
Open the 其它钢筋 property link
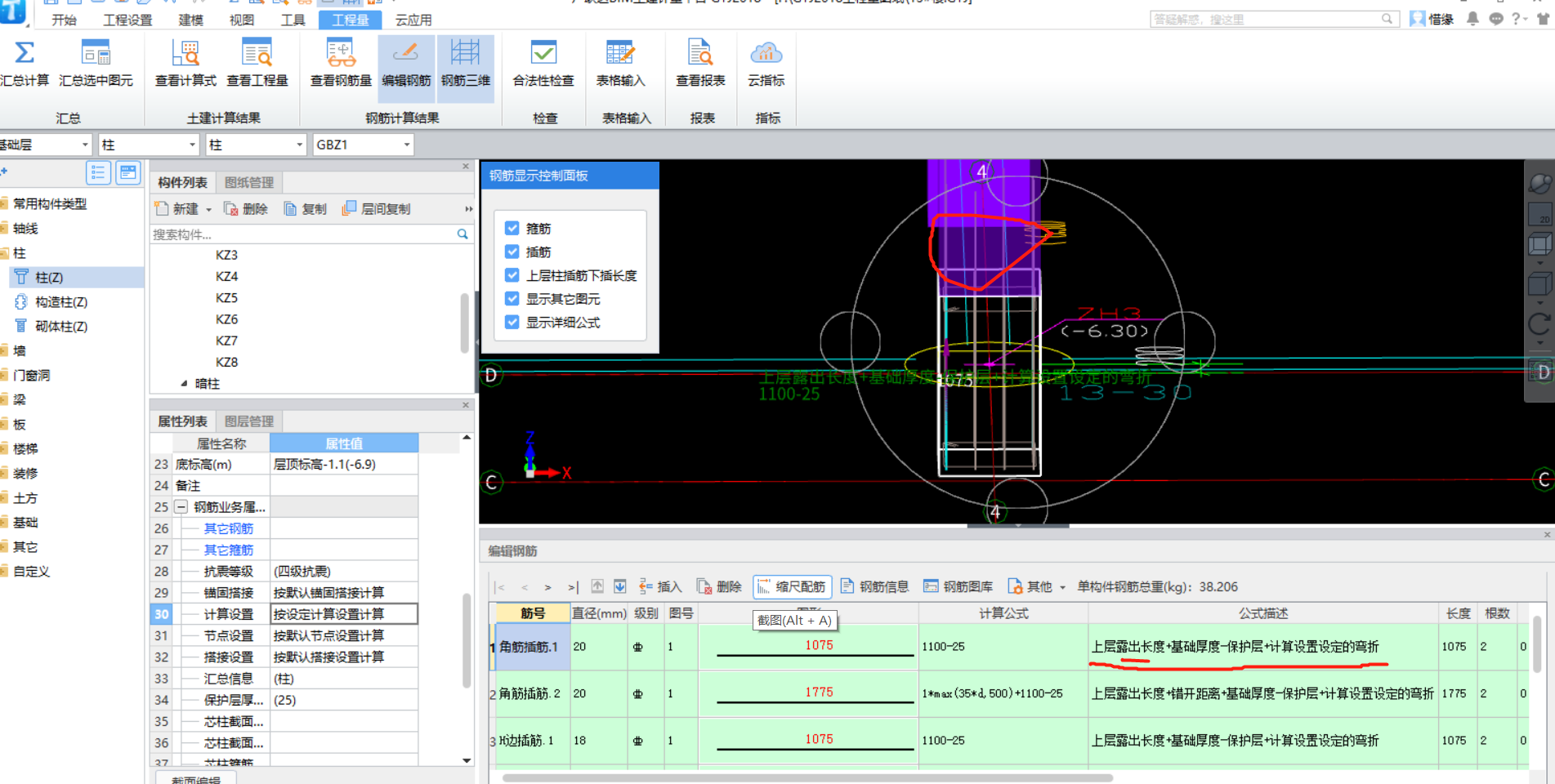(x=229, y=528)
